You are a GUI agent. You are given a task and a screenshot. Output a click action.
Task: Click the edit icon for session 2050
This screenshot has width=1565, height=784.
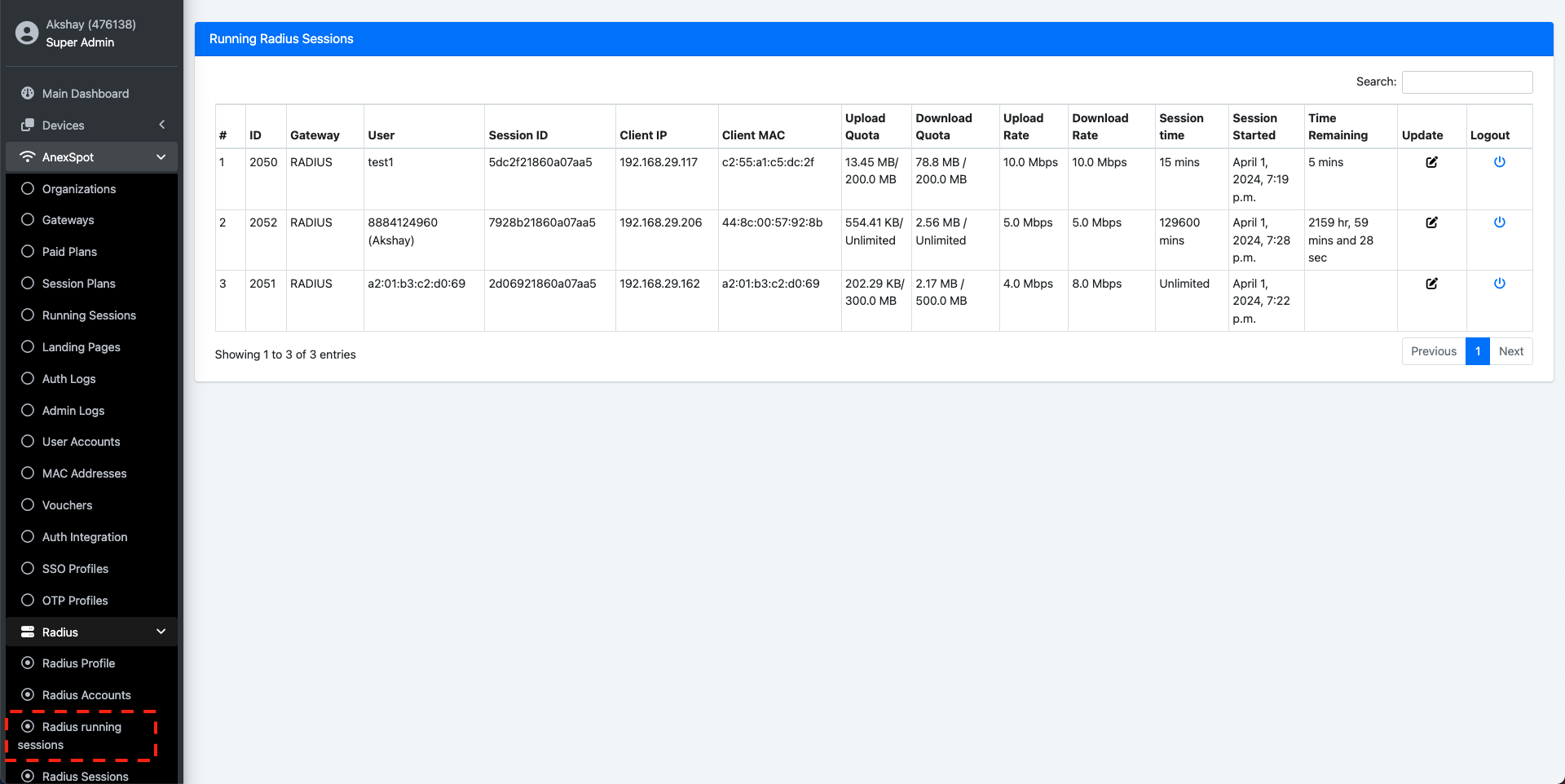coord(1431,162)
